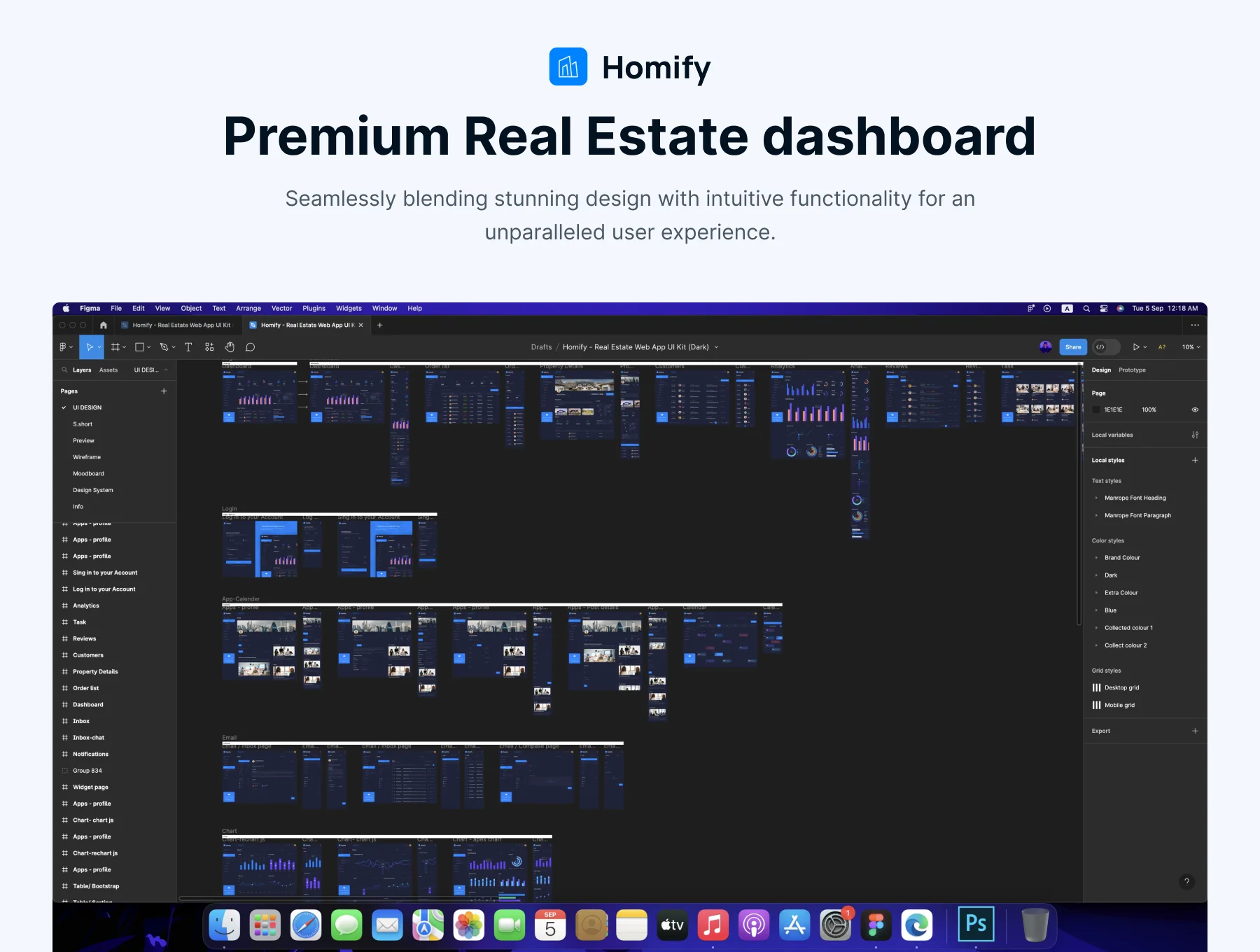Select the Comment tool
This screenshot has height=952, width=1260.
pos(250,346)
